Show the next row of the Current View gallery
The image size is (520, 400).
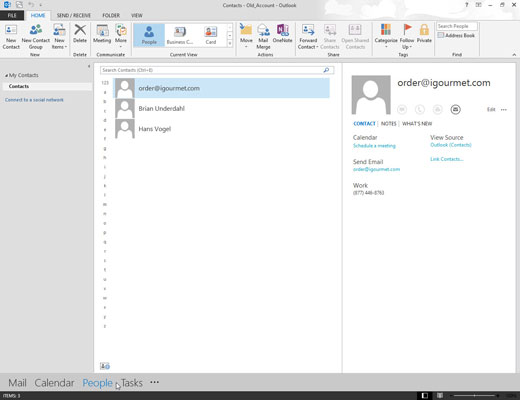tap(230, 35)
